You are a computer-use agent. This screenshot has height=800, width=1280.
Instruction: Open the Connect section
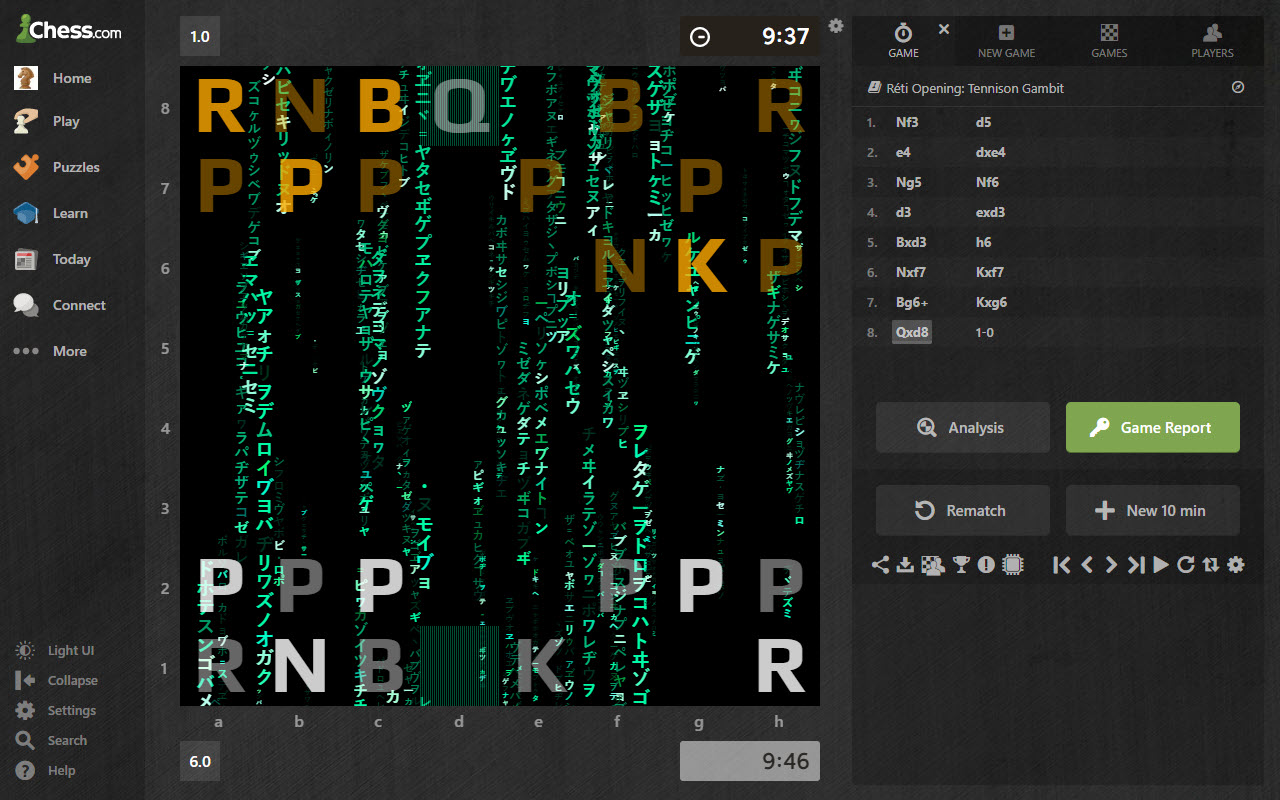[79, 305]
